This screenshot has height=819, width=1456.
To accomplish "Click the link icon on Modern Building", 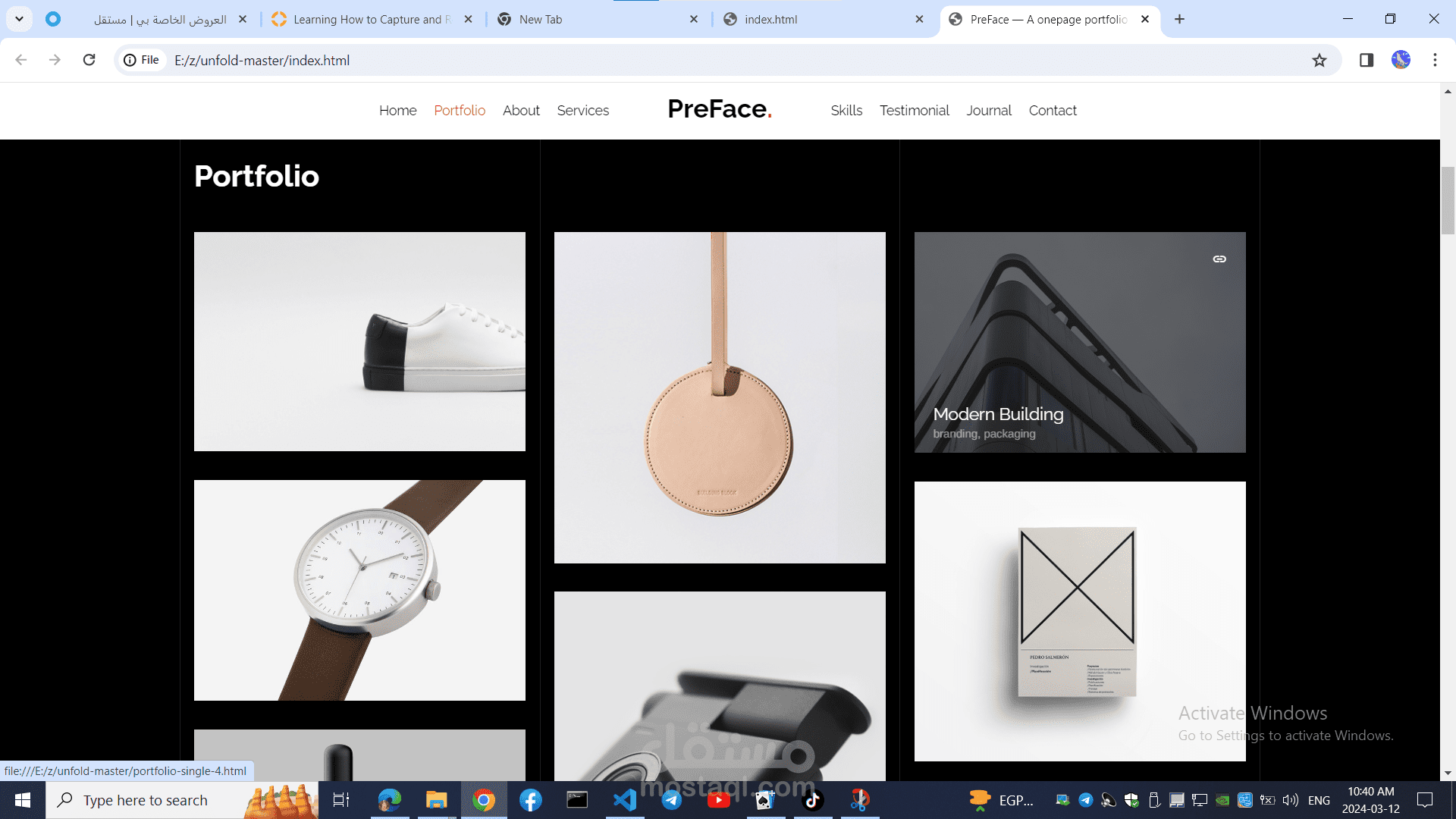I will pos(1219,259).
